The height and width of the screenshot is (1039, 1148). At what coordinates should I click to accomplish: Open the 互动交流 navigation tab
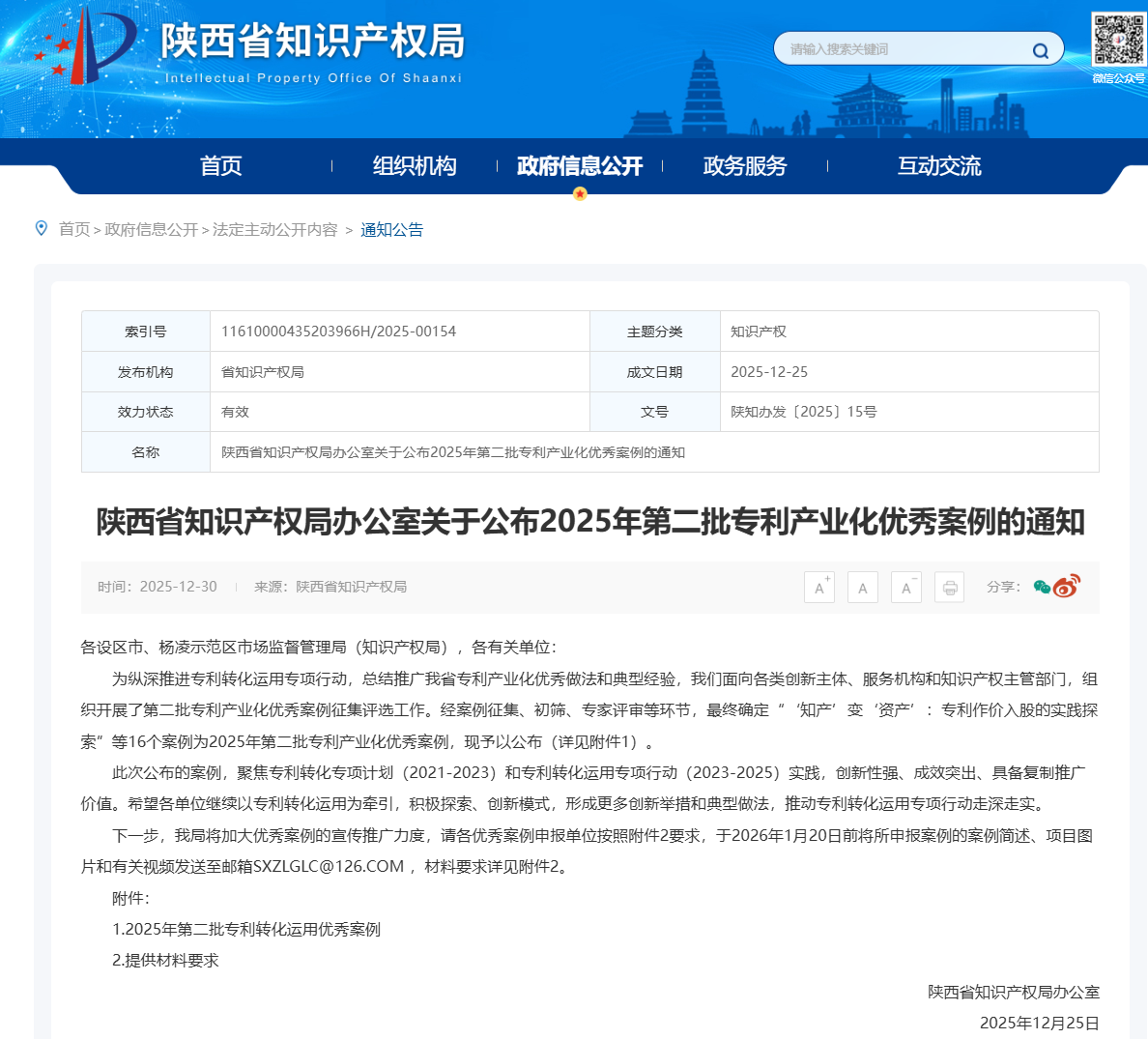click(938, 166)
